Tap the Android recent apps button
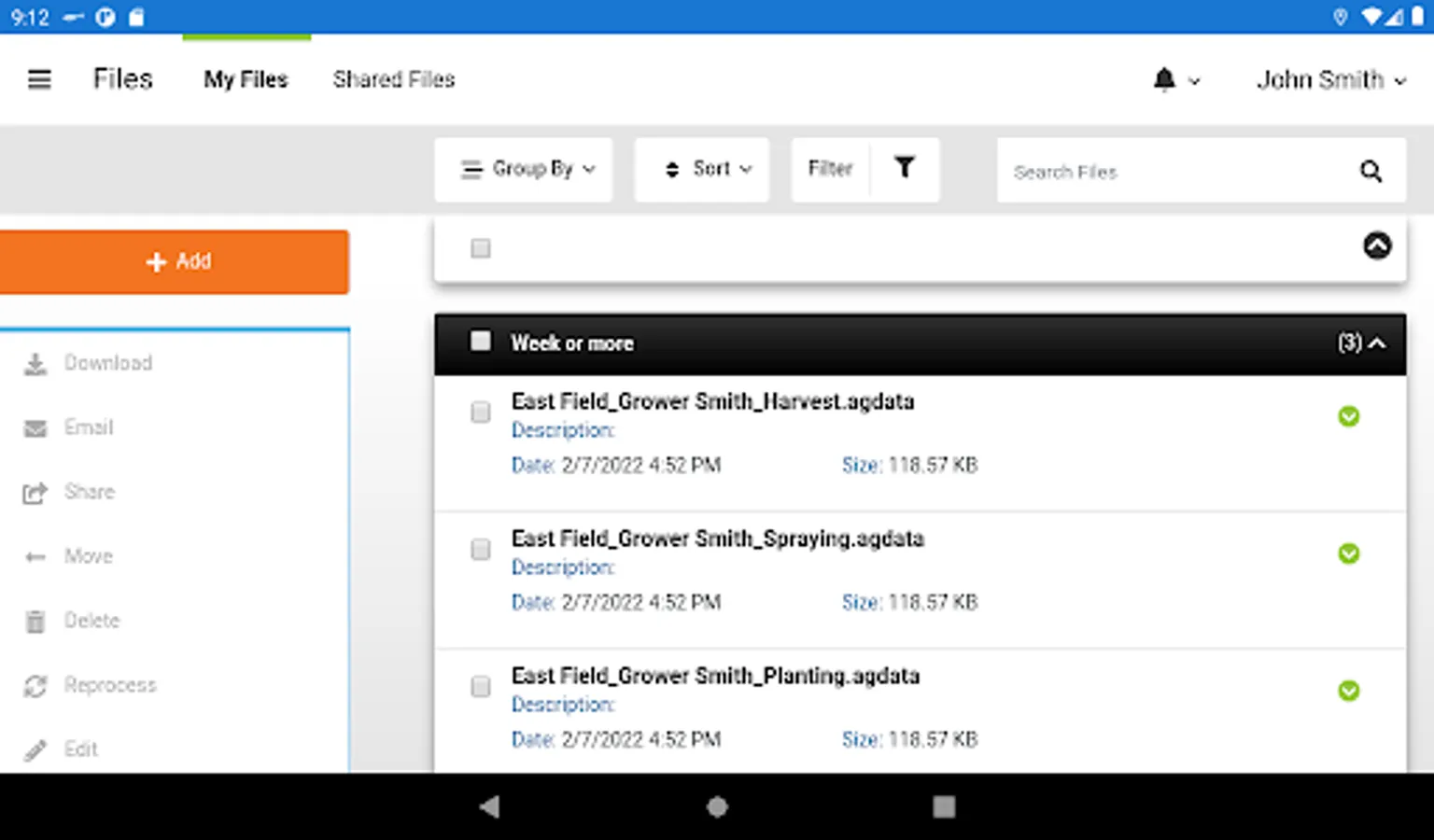 (x=944, y=806)
